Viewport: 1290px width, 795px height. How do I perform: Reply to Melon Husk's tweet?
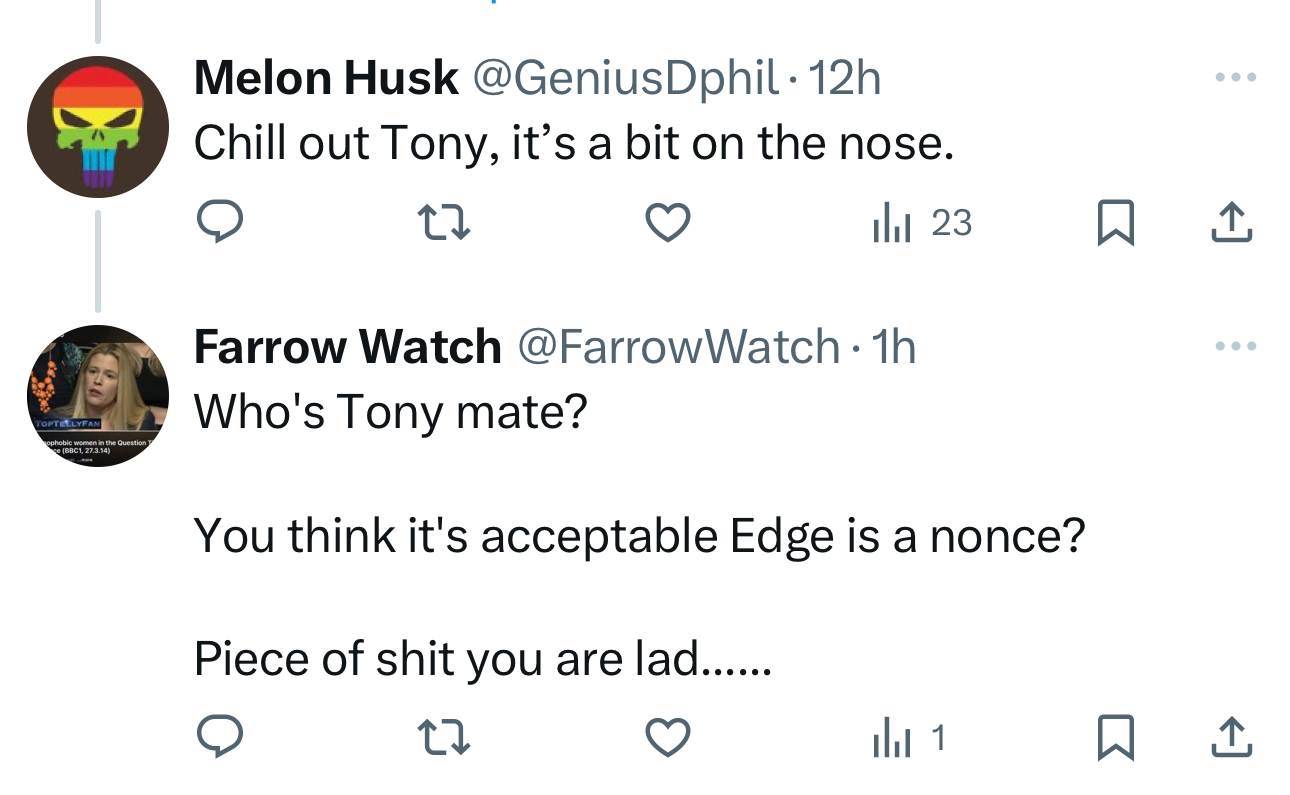click(219, 222)
